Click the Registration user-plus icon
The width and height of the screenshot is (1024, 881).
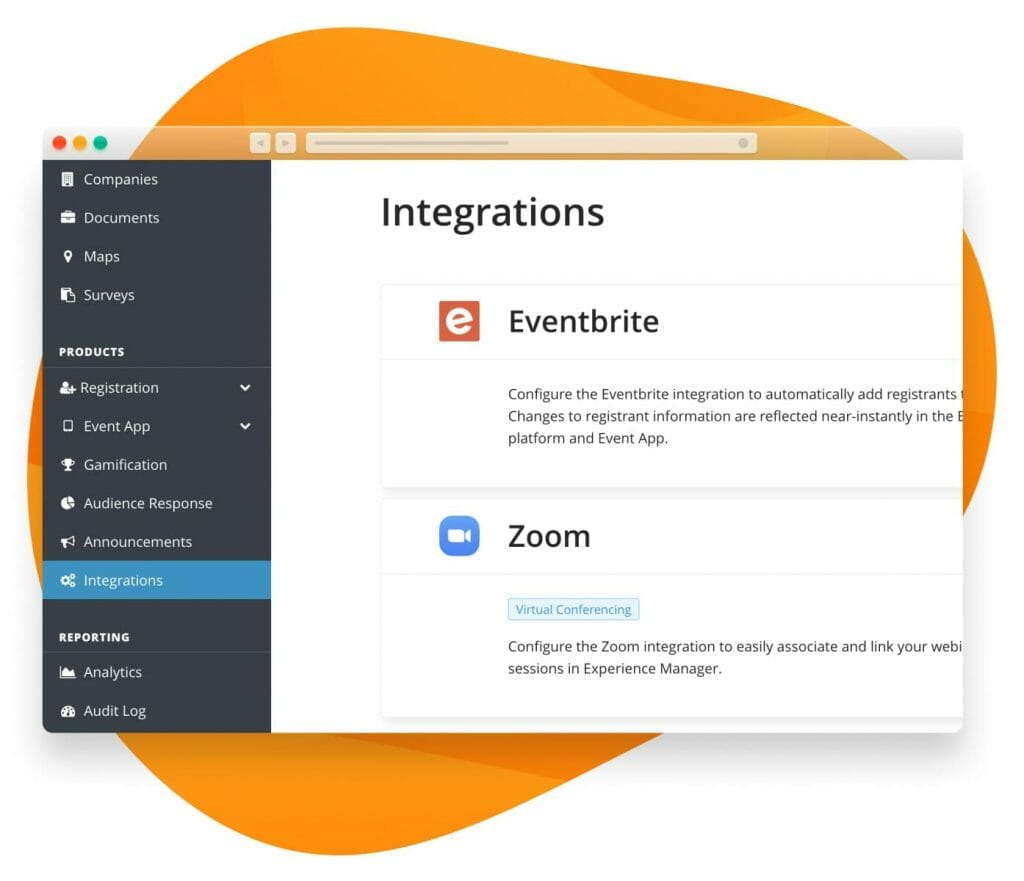click(x=67, y=388)
